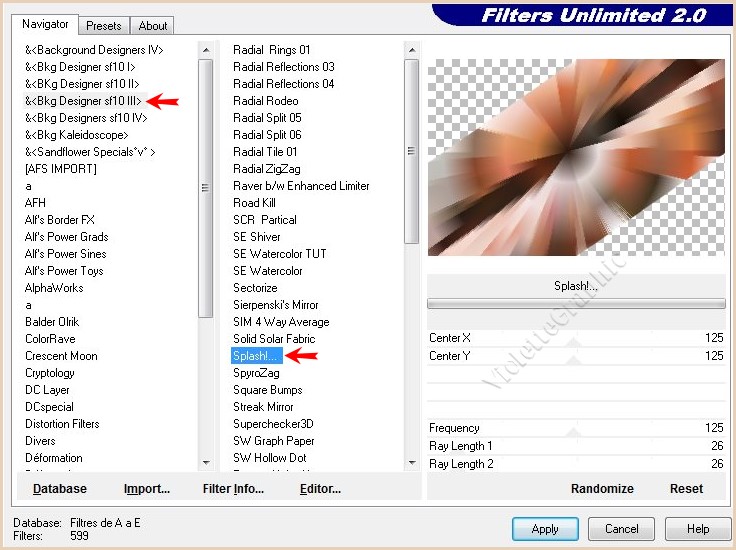Switch to the Presets tab

(103, 26)
